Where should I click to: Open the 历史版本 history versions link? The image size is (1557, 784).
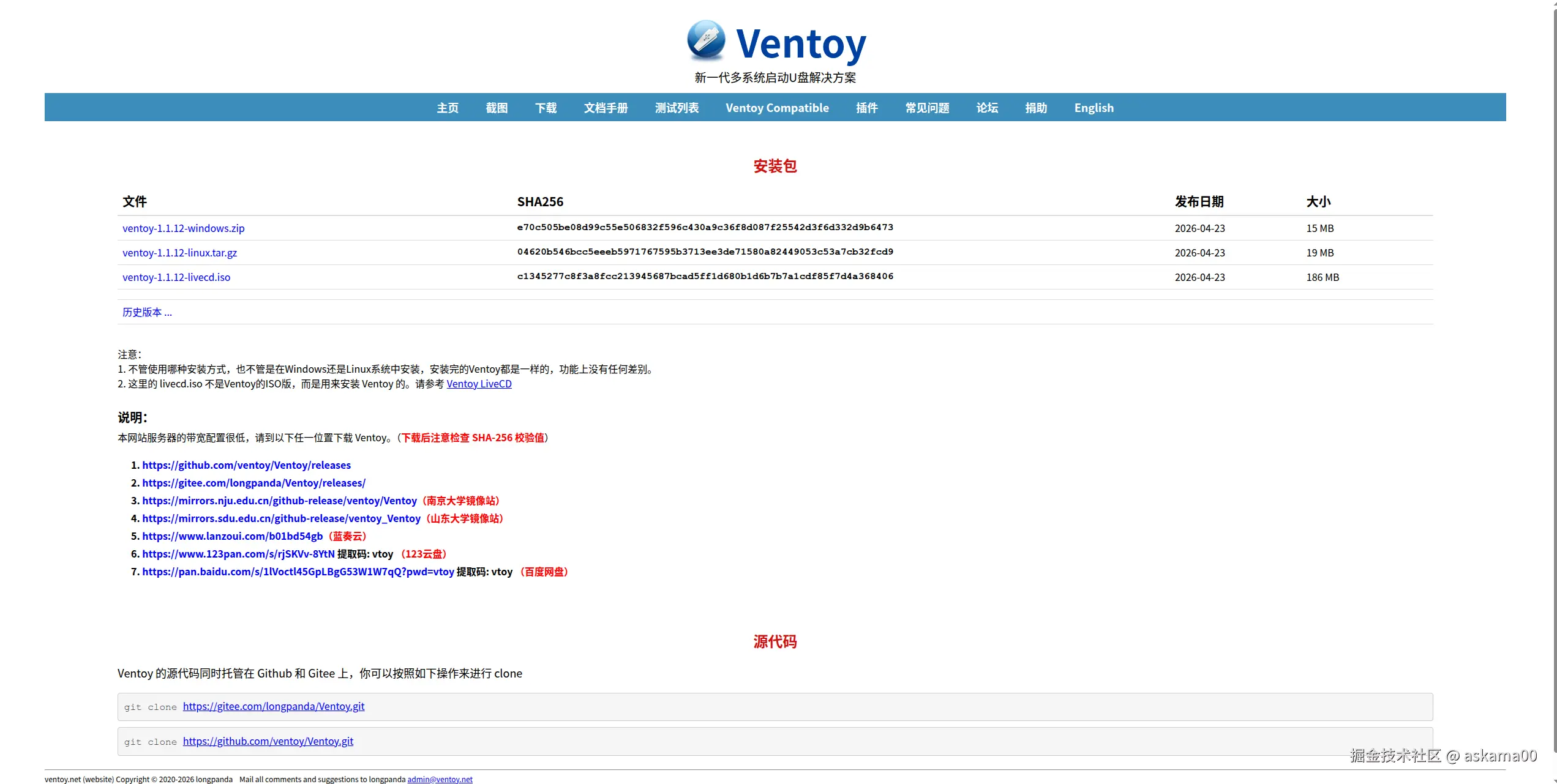click(x=147, y=312)
